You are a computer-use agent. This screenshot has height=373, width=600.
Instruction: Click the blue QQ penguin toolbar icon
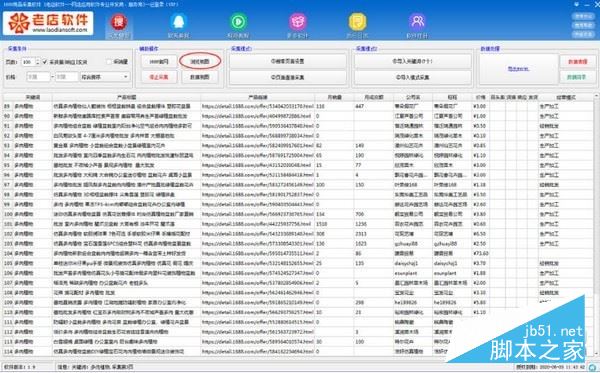(x=179, y=22)
